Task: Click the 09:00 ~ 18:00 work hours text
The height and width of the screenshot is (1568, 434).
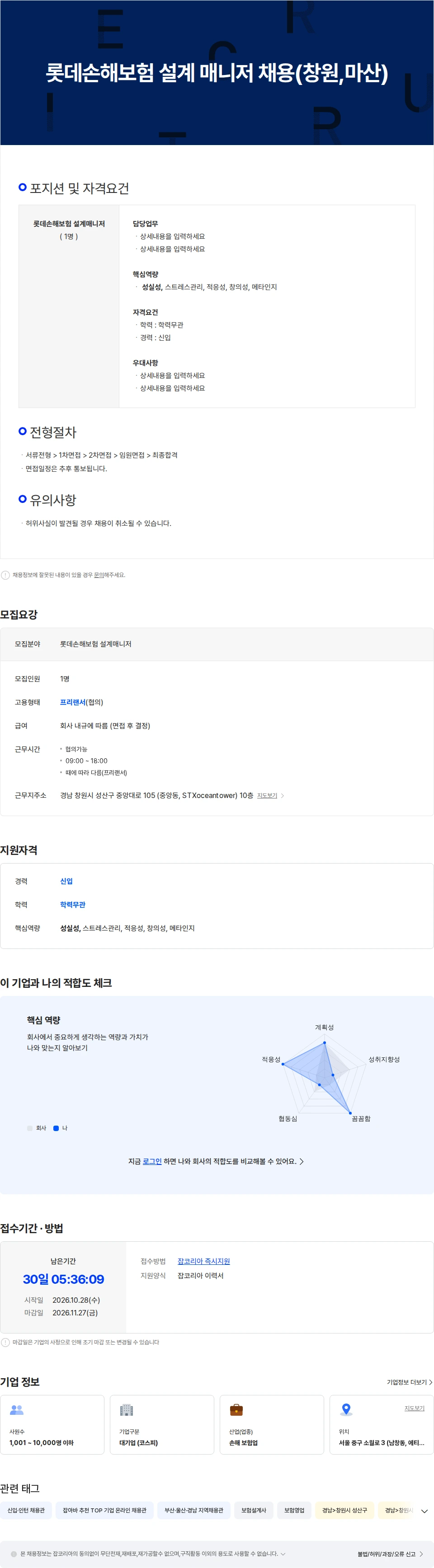Action: pyautogui.click(x=86, y=760)
